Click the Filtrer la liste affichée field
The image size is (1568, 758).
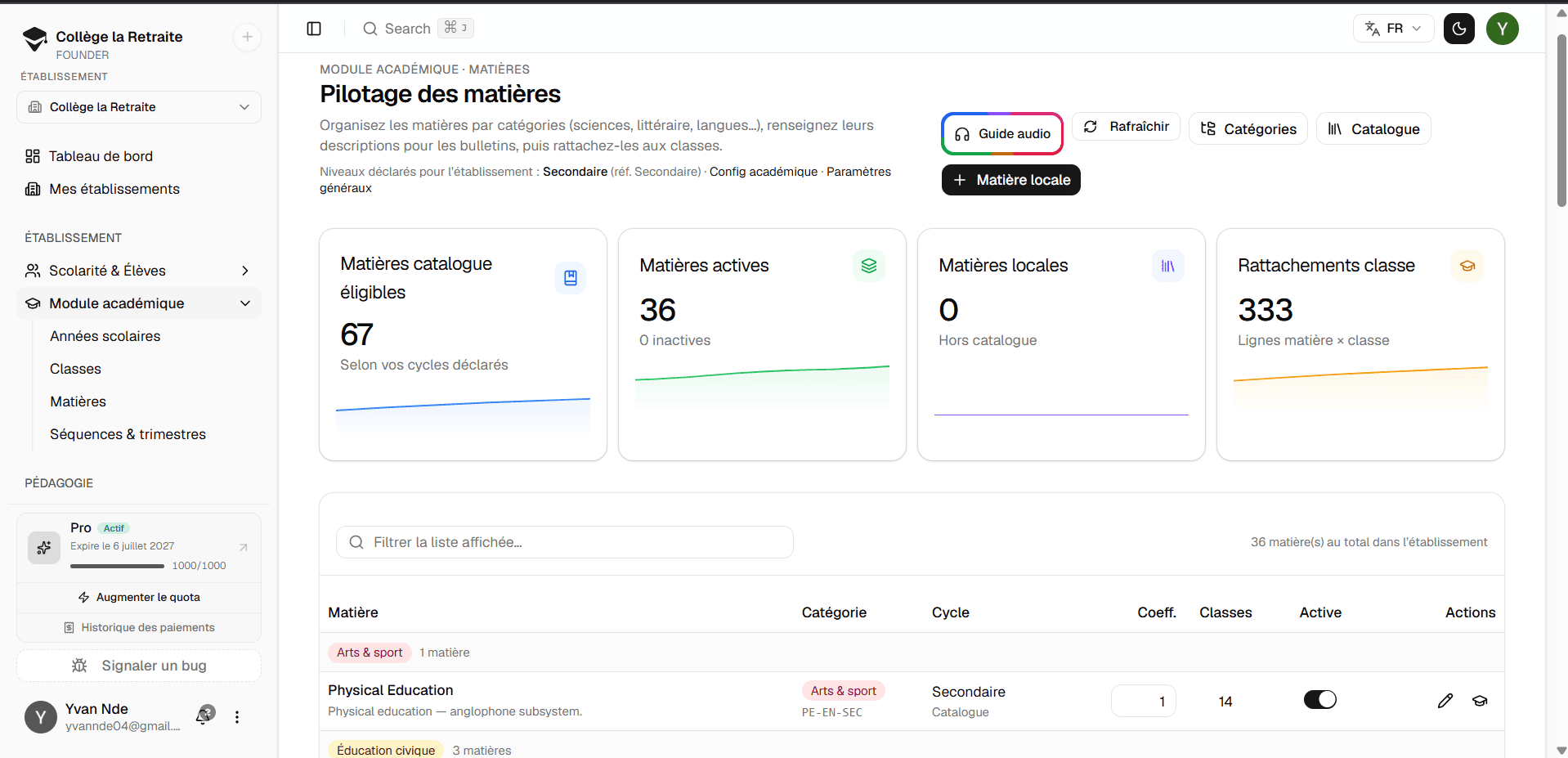pyautogui.click(x=565, y=542)
